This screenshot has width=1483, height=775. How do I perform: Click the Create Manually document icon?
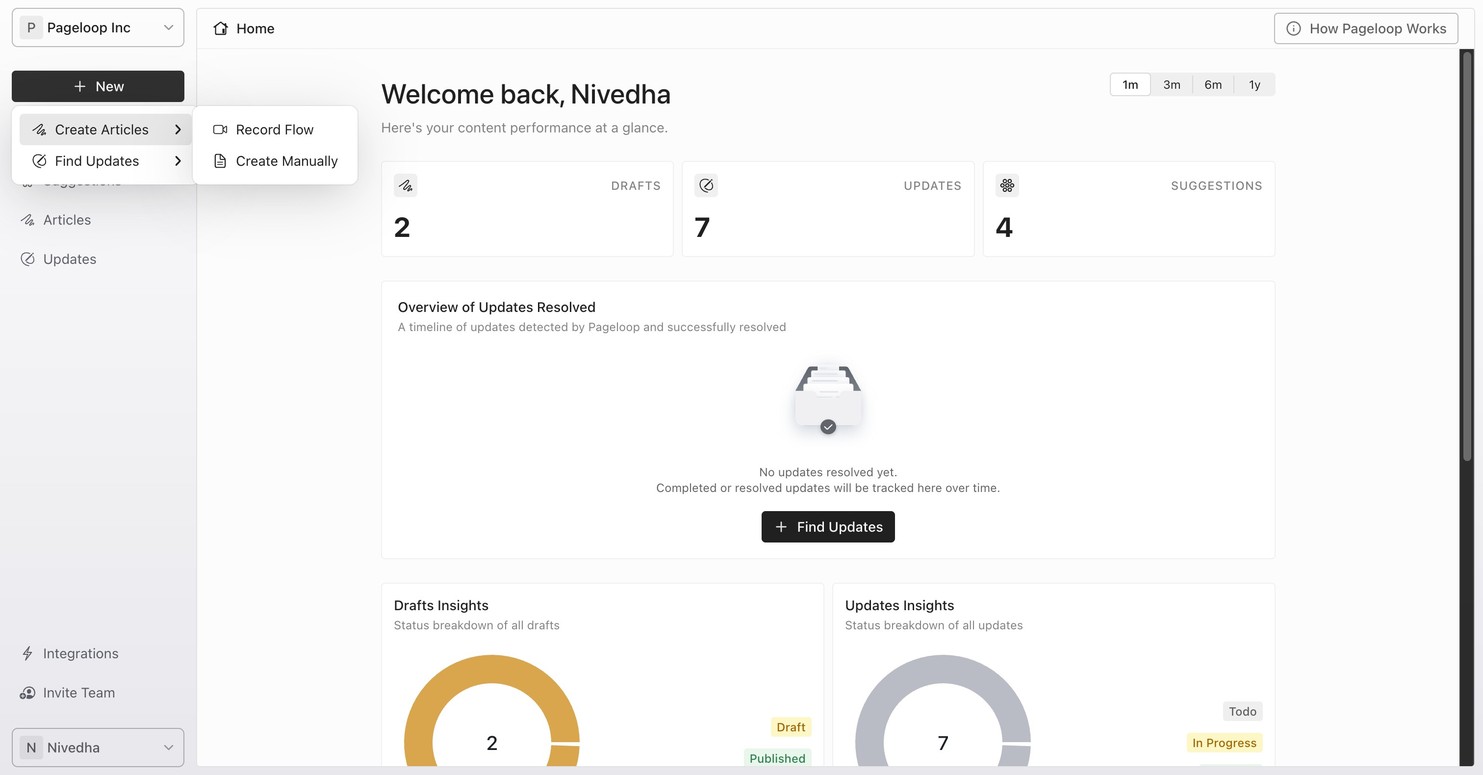pos(220,161)
